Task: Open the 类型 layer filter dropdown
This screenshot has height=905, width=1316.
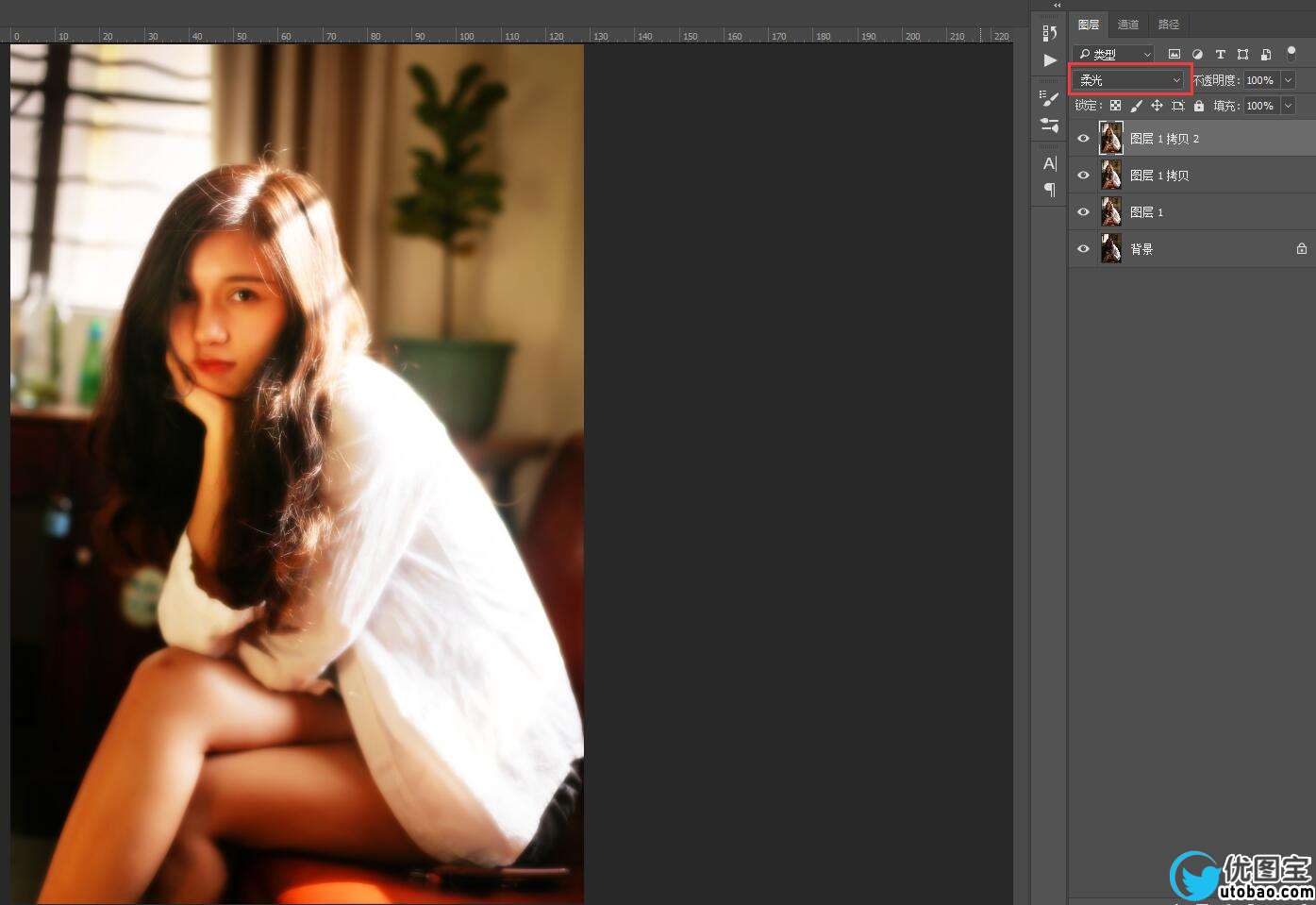Action: pos(1113,55)
